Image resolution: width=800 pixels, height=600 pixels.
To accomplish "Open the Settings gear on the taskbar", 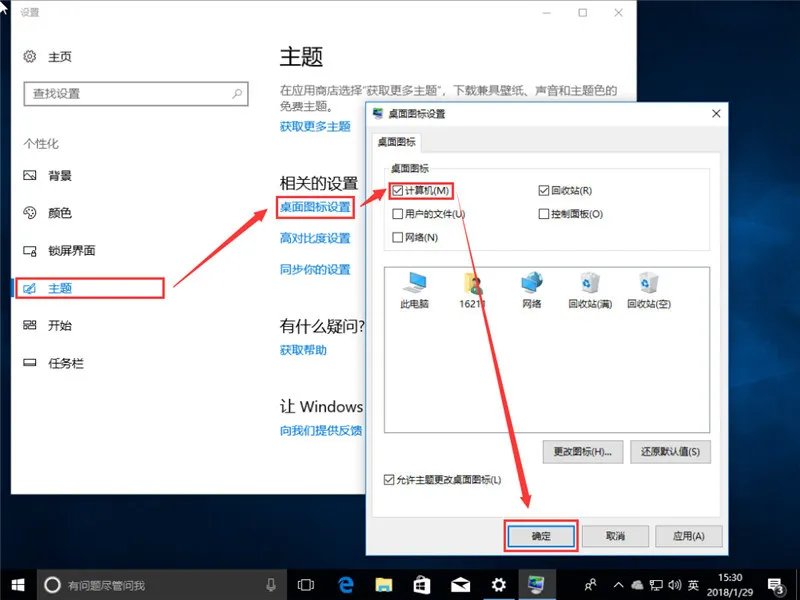I will [x=498, y=583].
